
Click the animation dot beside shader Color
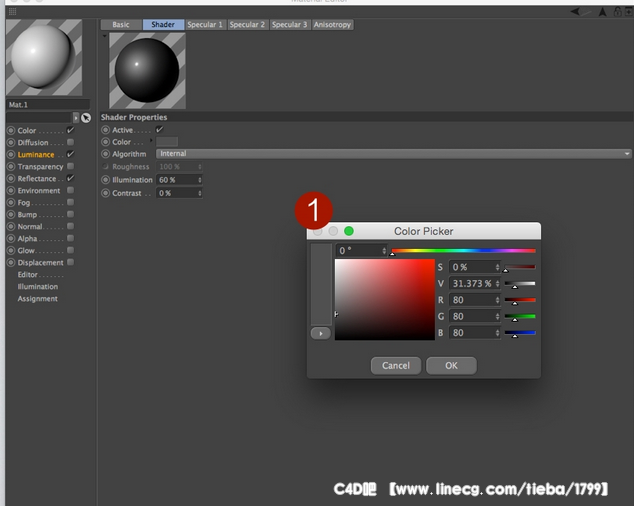point(106,142)
